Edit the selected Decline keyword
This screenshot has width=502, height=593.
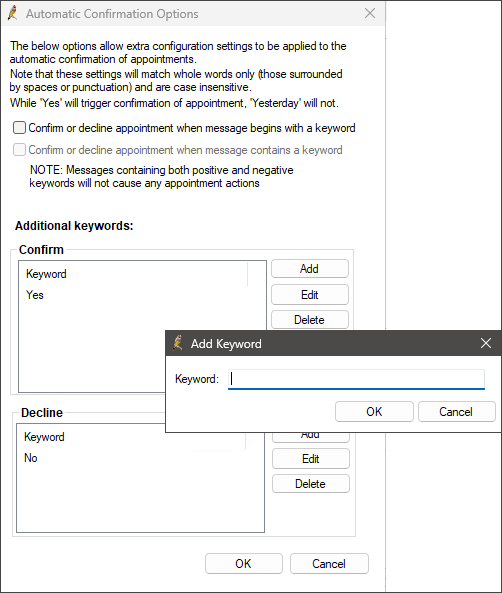311,458
